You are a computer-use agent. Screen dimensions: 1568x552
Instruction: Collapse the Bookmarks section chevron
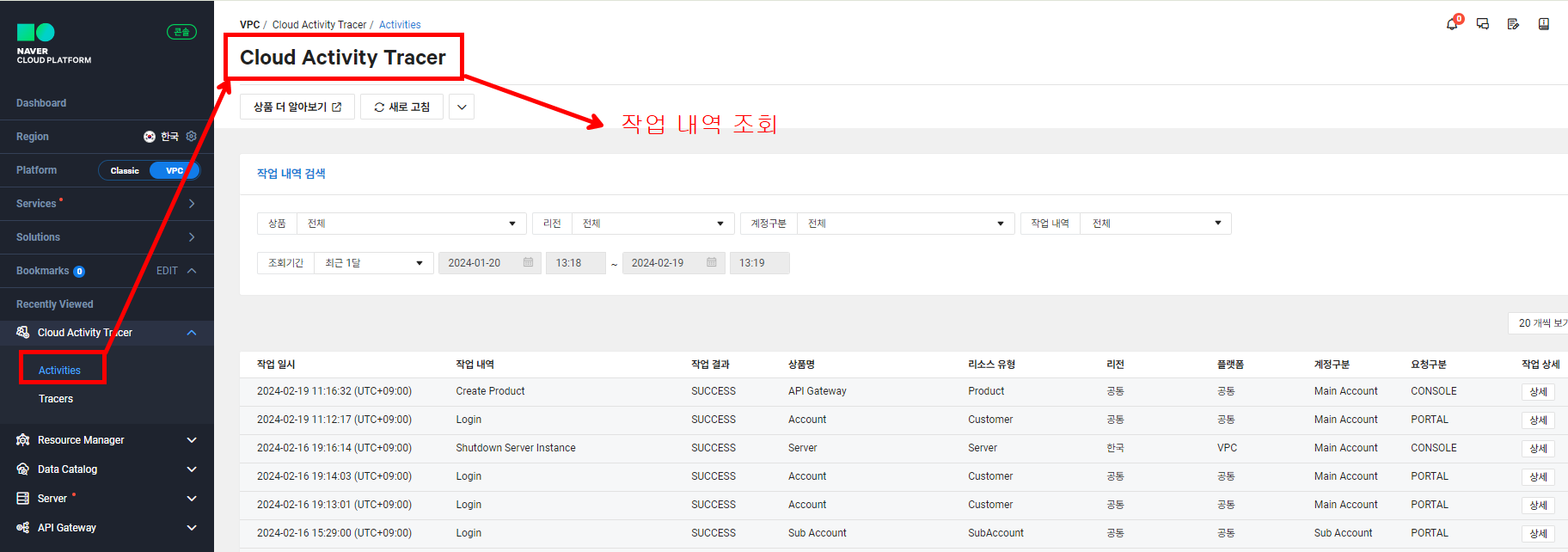192,271
